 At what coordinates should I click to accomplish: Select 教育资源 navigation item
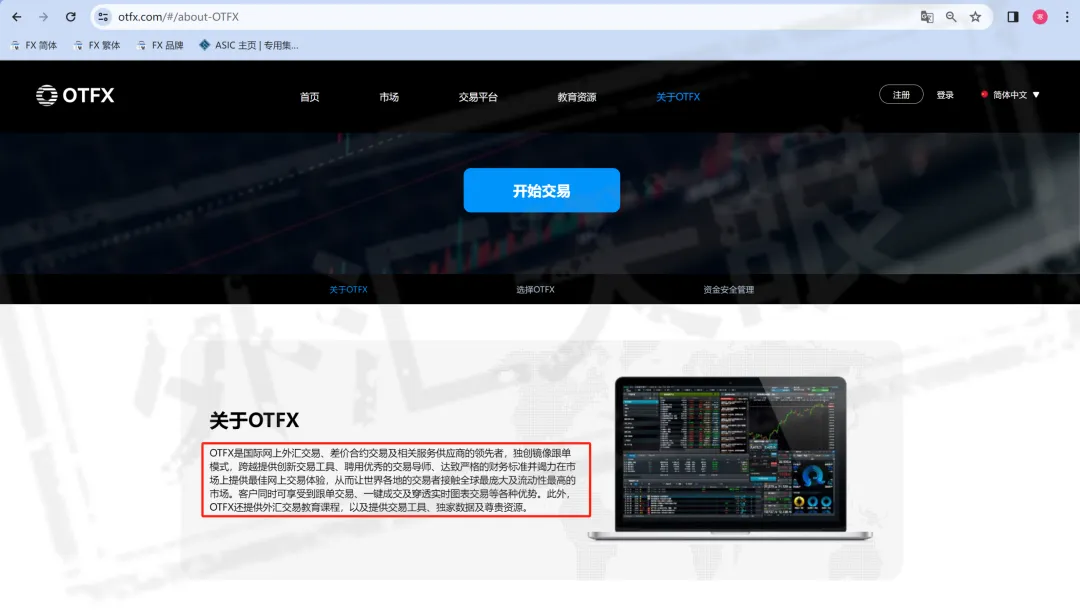click(x=577, y=97)
